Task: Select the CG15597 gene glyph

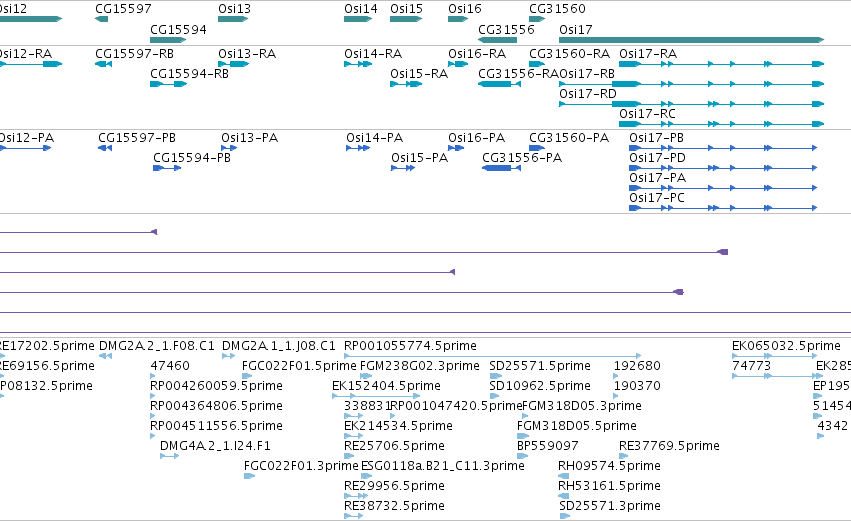Action: click(101, 19)
